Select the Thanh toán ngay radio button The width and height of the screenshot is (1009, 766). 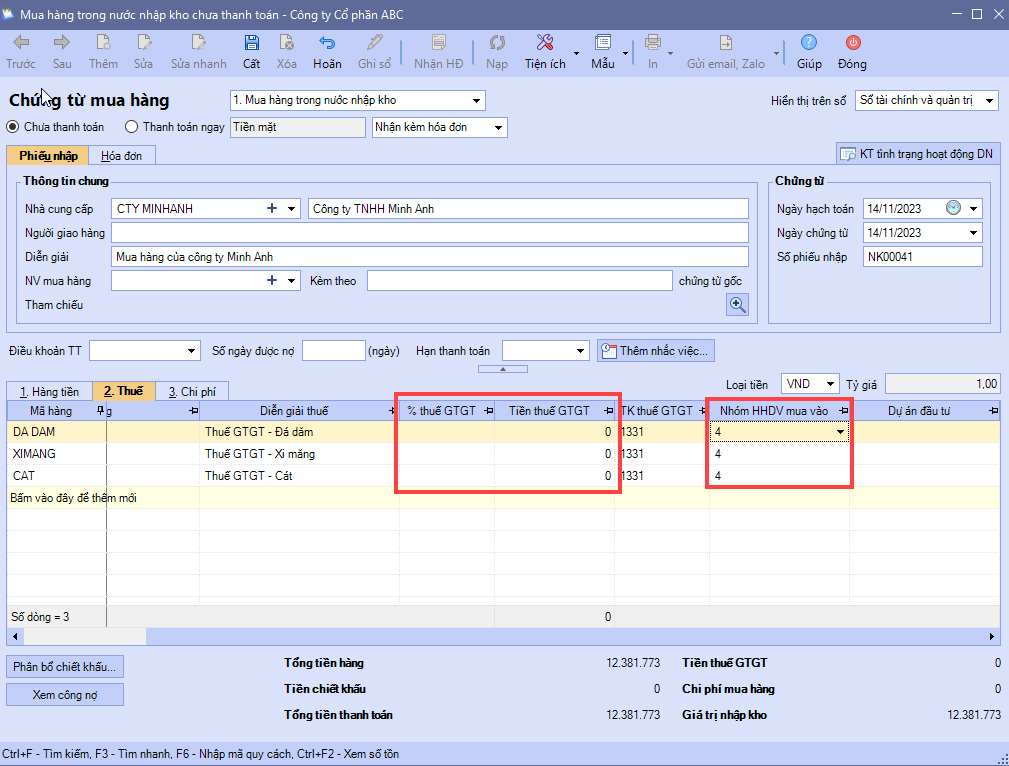pos(131,127)
